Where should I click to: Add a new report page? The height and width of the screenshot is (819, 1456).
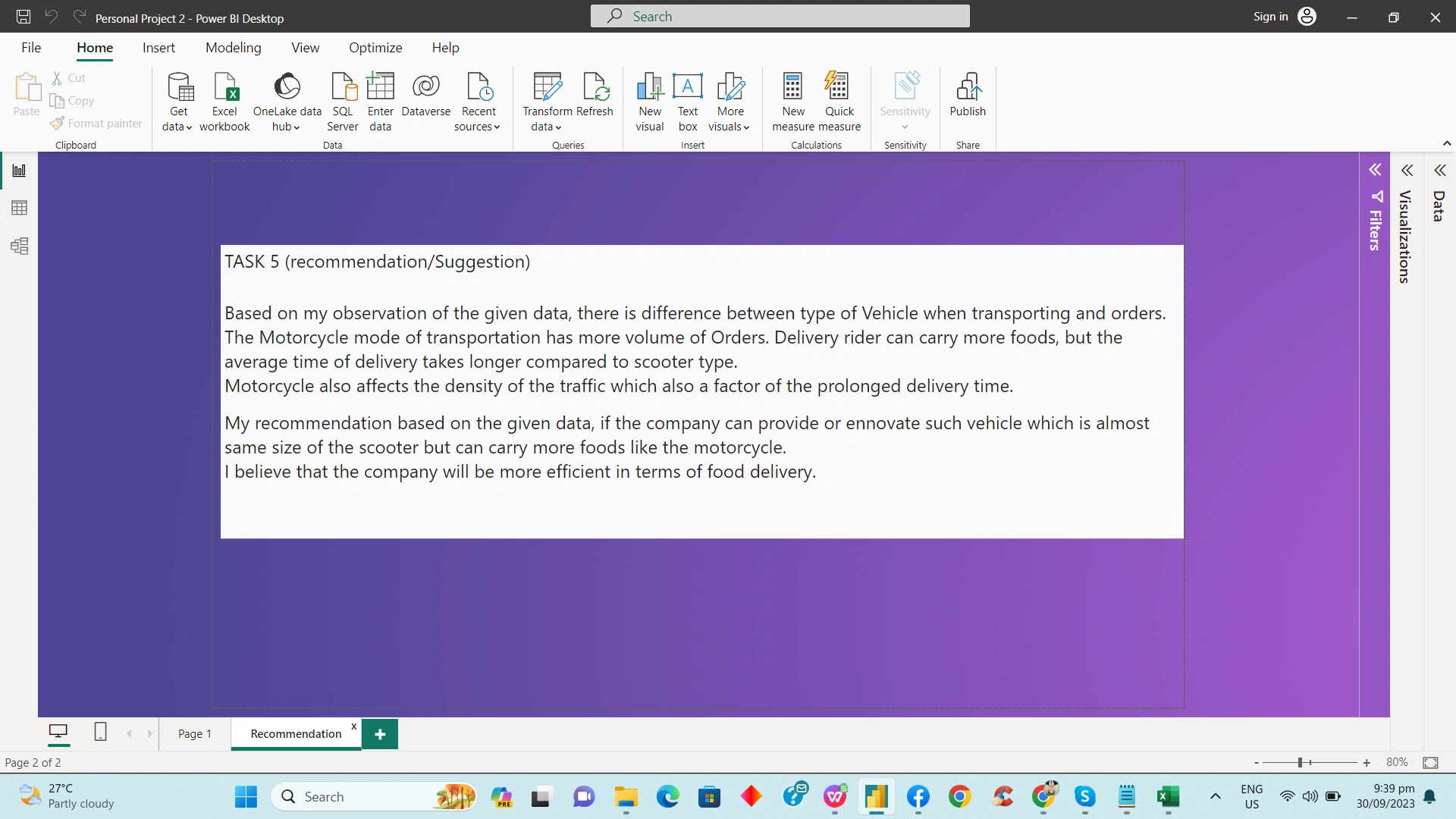(380, 734)
